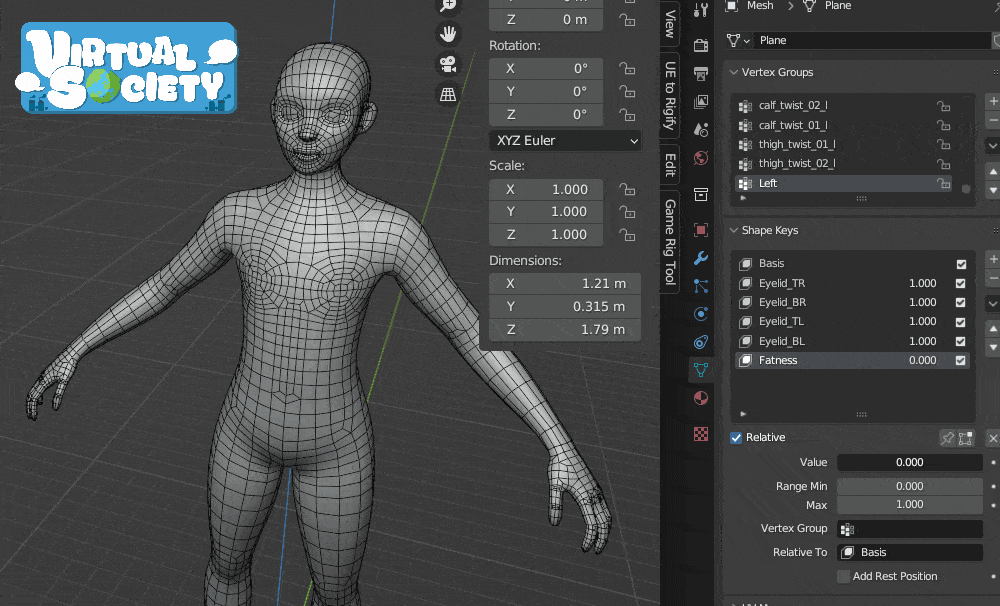Open the Material sphere properties tab
The image size is (1000, 606).
[x=701, y=399]
